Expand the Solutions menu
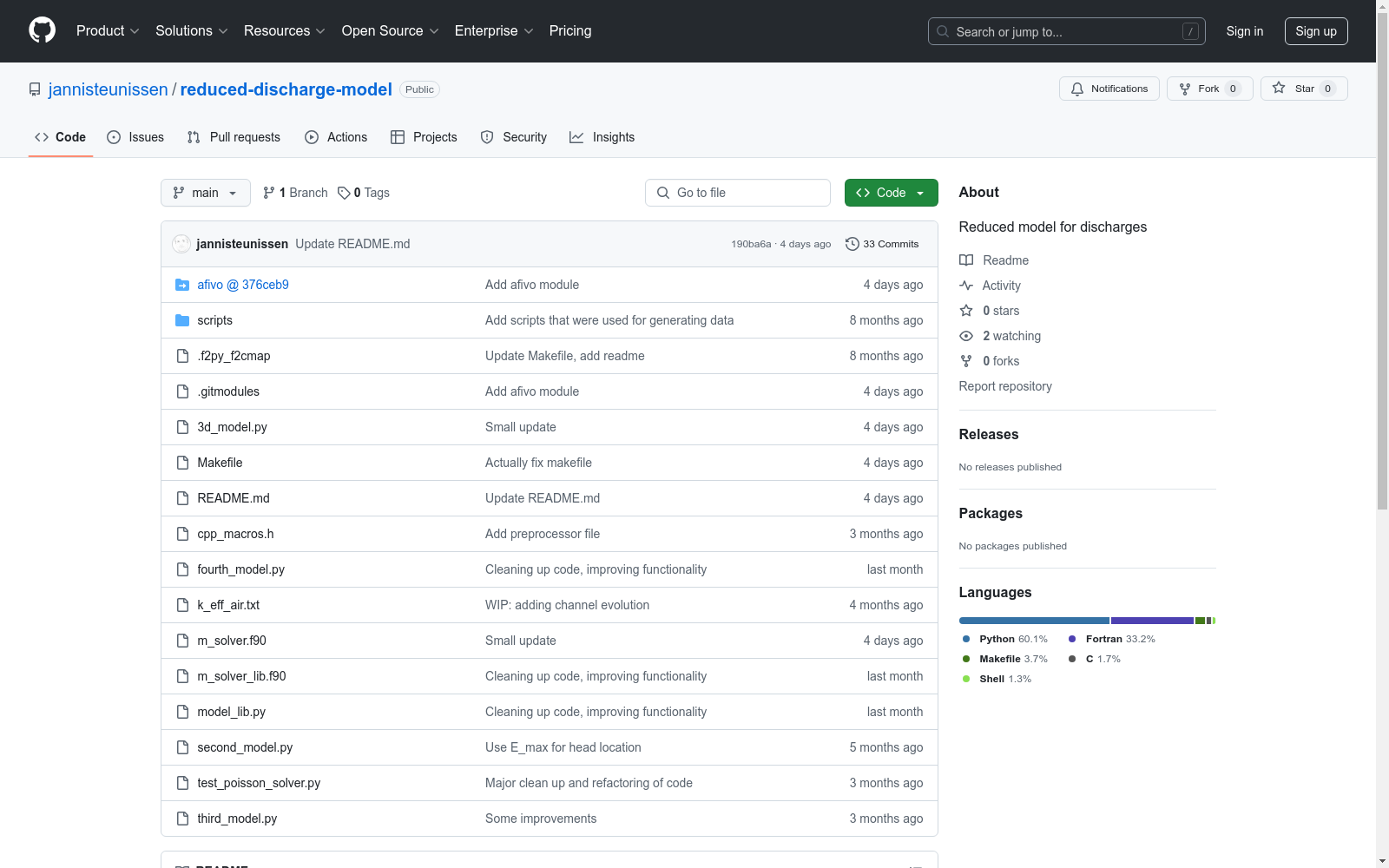Screen dimensions: 1389x868 coord(191,30)
